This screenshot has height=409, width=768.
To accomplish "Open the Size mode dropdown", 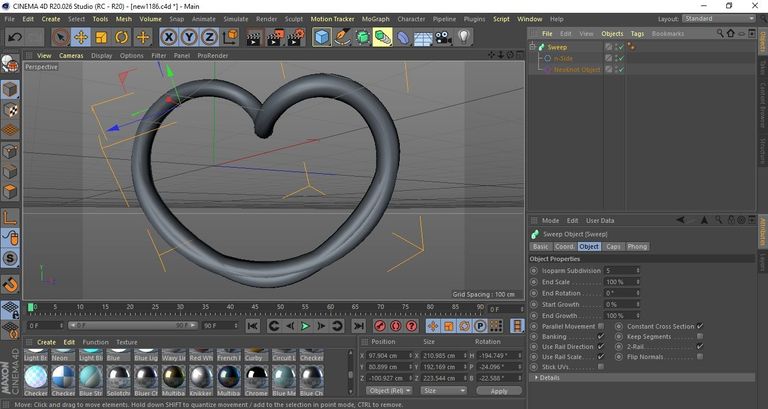I will click(x=443, y=391).
